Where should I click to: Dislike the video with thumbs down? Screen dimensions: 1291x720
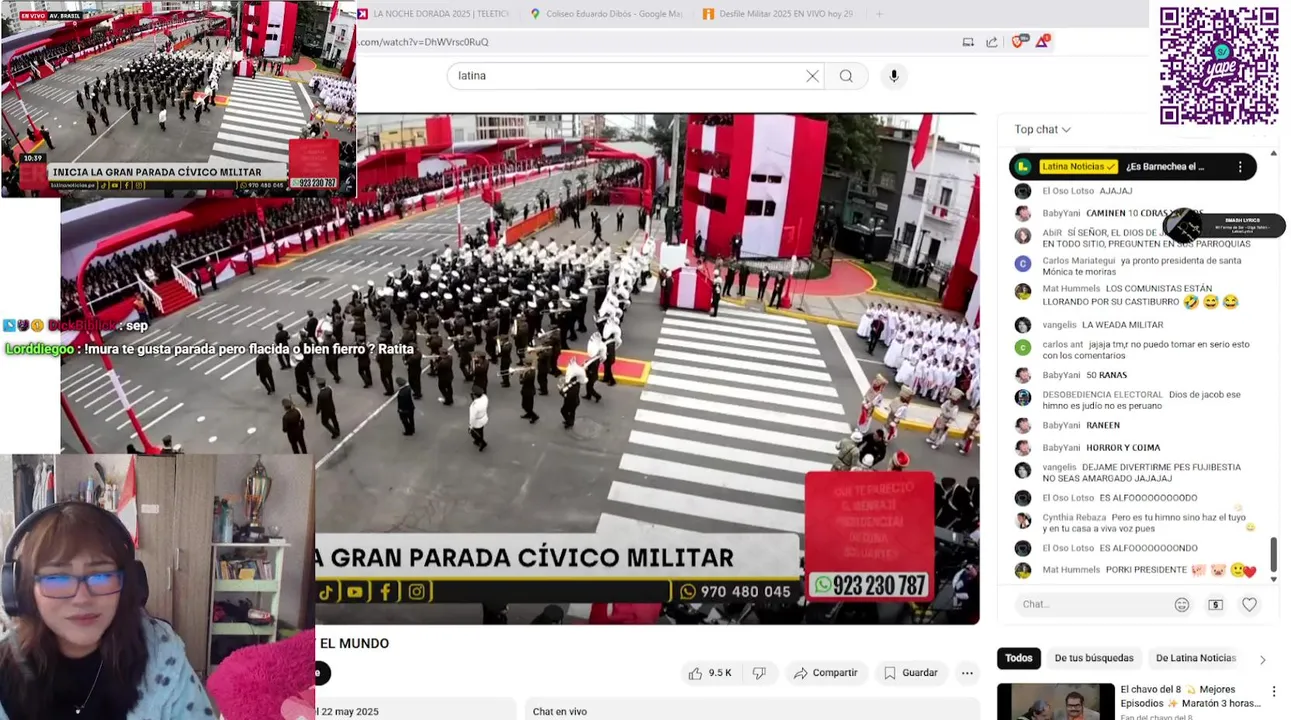(x=759, y=673)
